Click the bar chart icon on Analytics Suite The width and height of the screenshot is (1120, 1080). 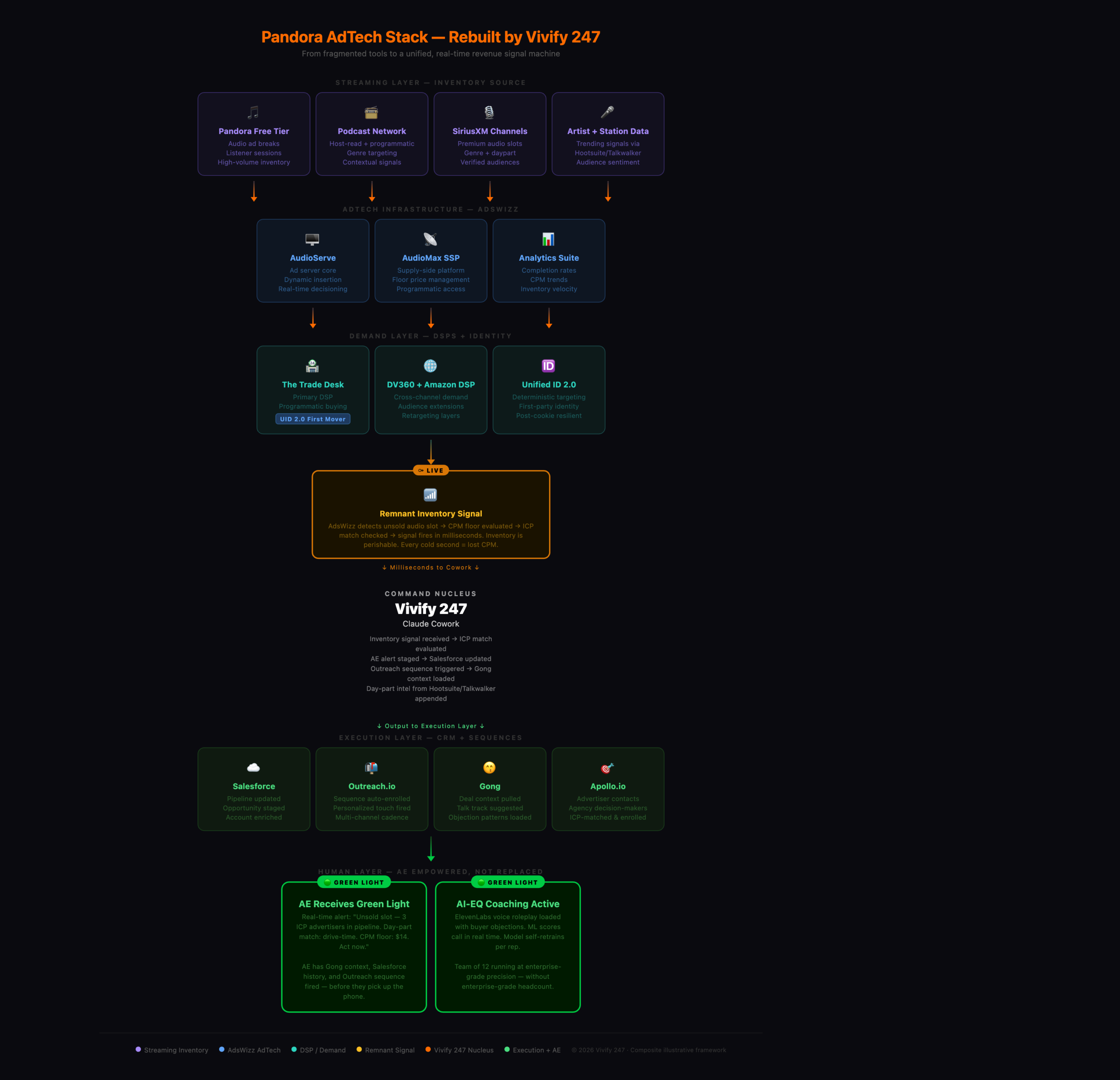[549, 239]
